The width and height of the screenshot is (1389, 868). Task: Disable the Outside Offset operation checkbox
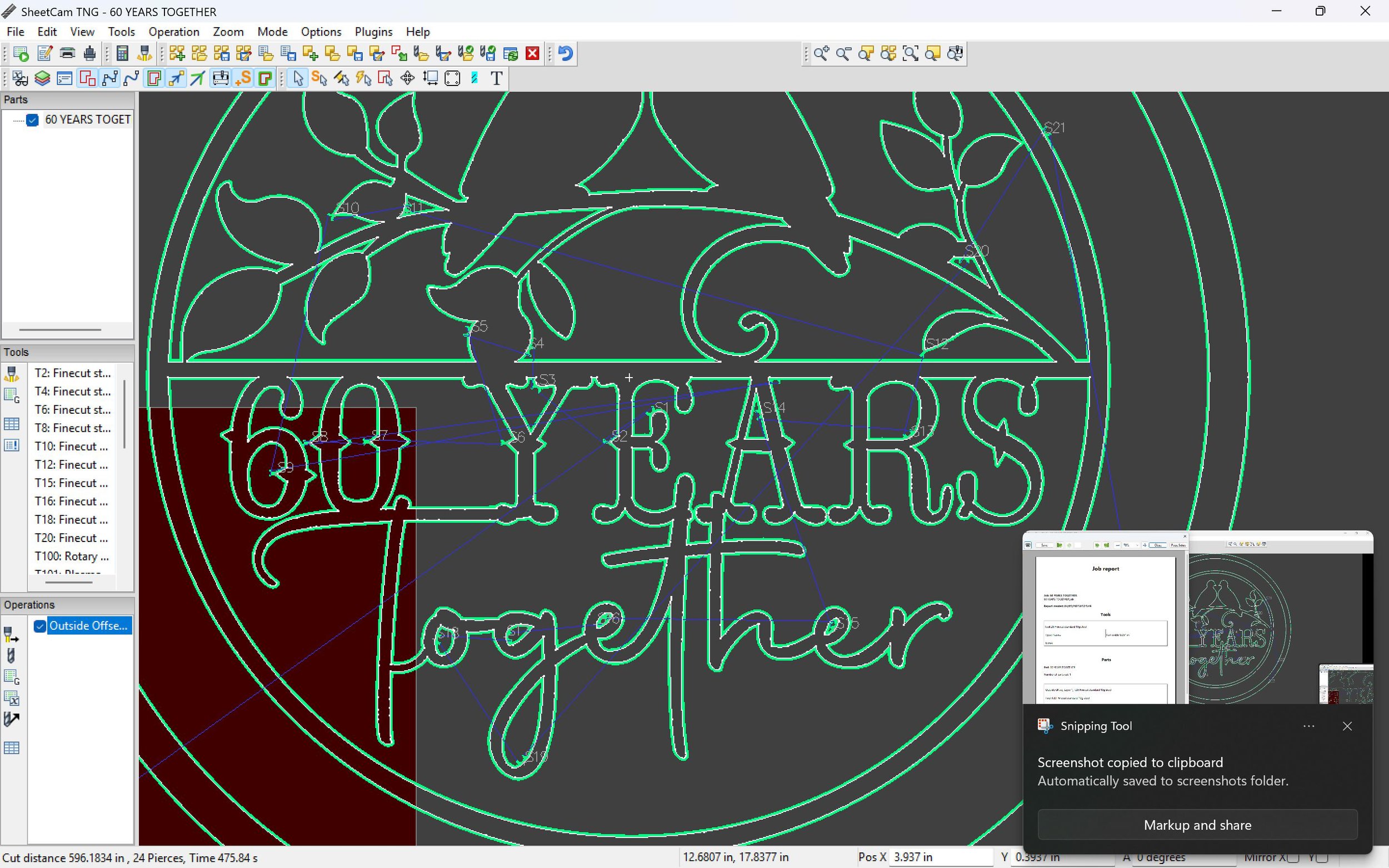[39, 626]
